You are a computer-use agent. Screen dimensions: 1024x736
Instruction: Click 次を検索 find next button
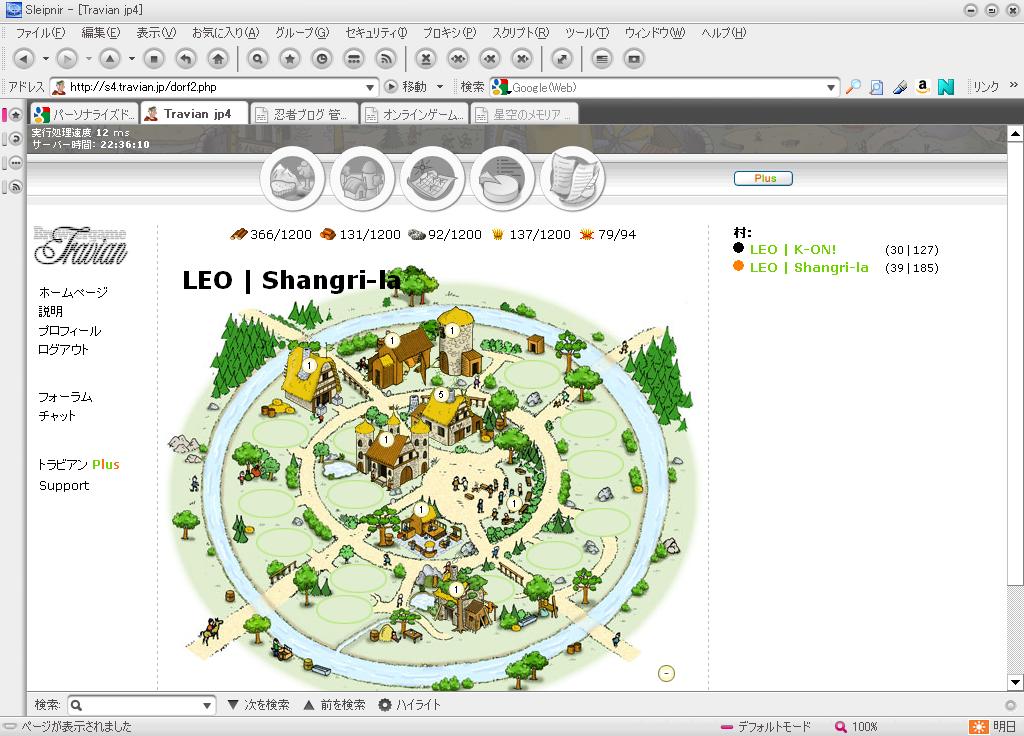[x=259, y=705]
